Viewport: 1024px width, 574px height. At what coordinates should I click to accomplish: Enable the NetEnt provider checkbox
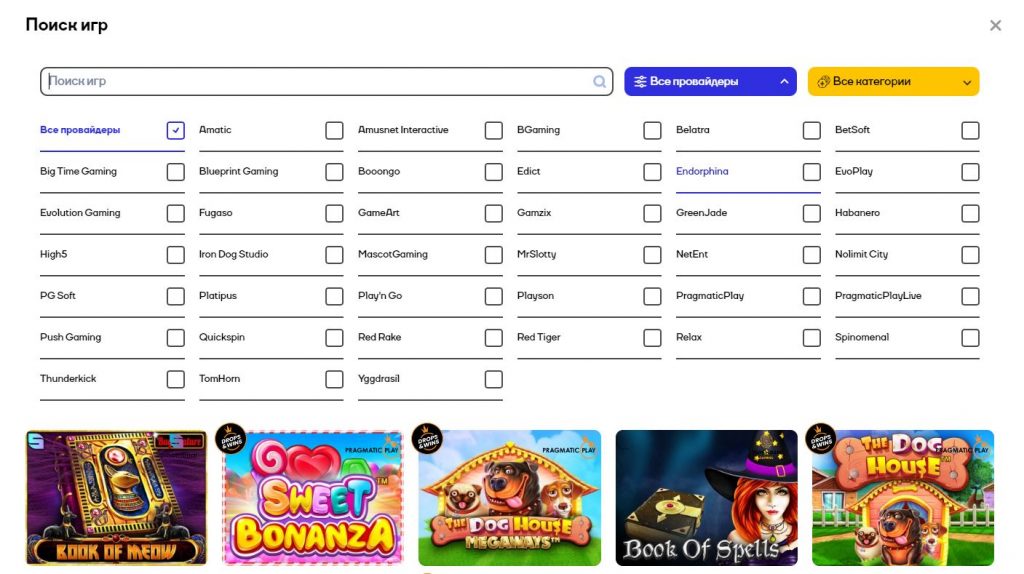click(x=812, y=255)
